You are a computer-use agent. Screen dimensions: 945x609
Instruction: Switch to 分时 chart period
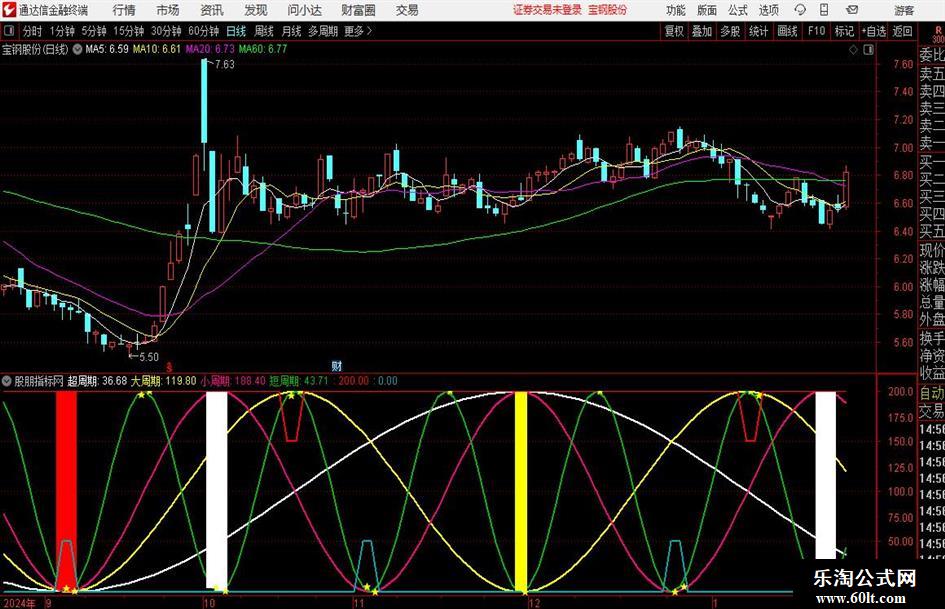pos(33,31)
